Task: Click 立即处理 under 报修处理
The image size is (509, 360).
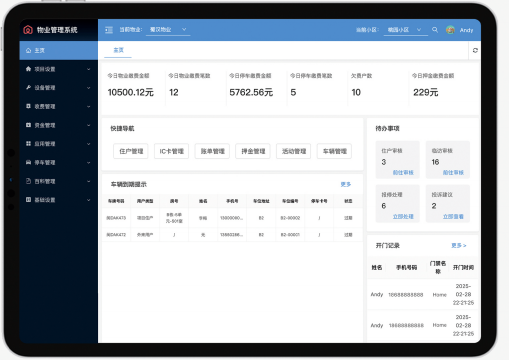Action: (403, 217)
